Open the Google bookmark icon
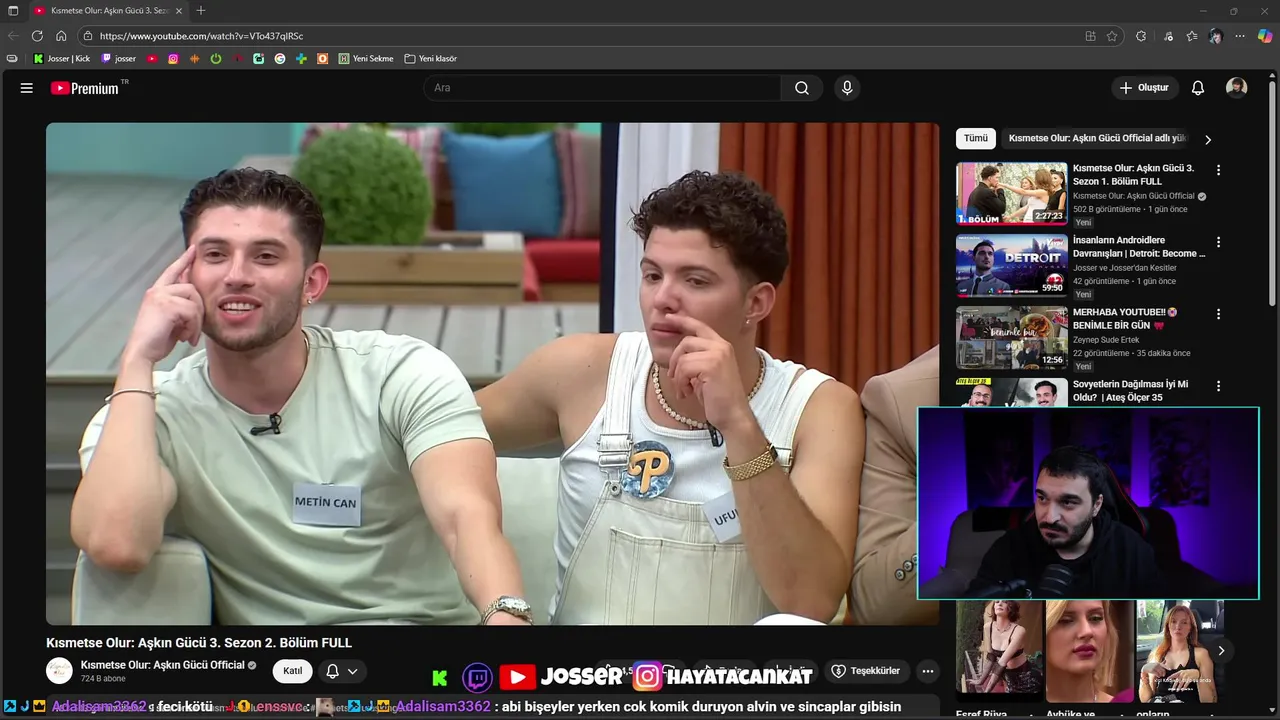The image size is (1280, 720). tap(280, 59)
